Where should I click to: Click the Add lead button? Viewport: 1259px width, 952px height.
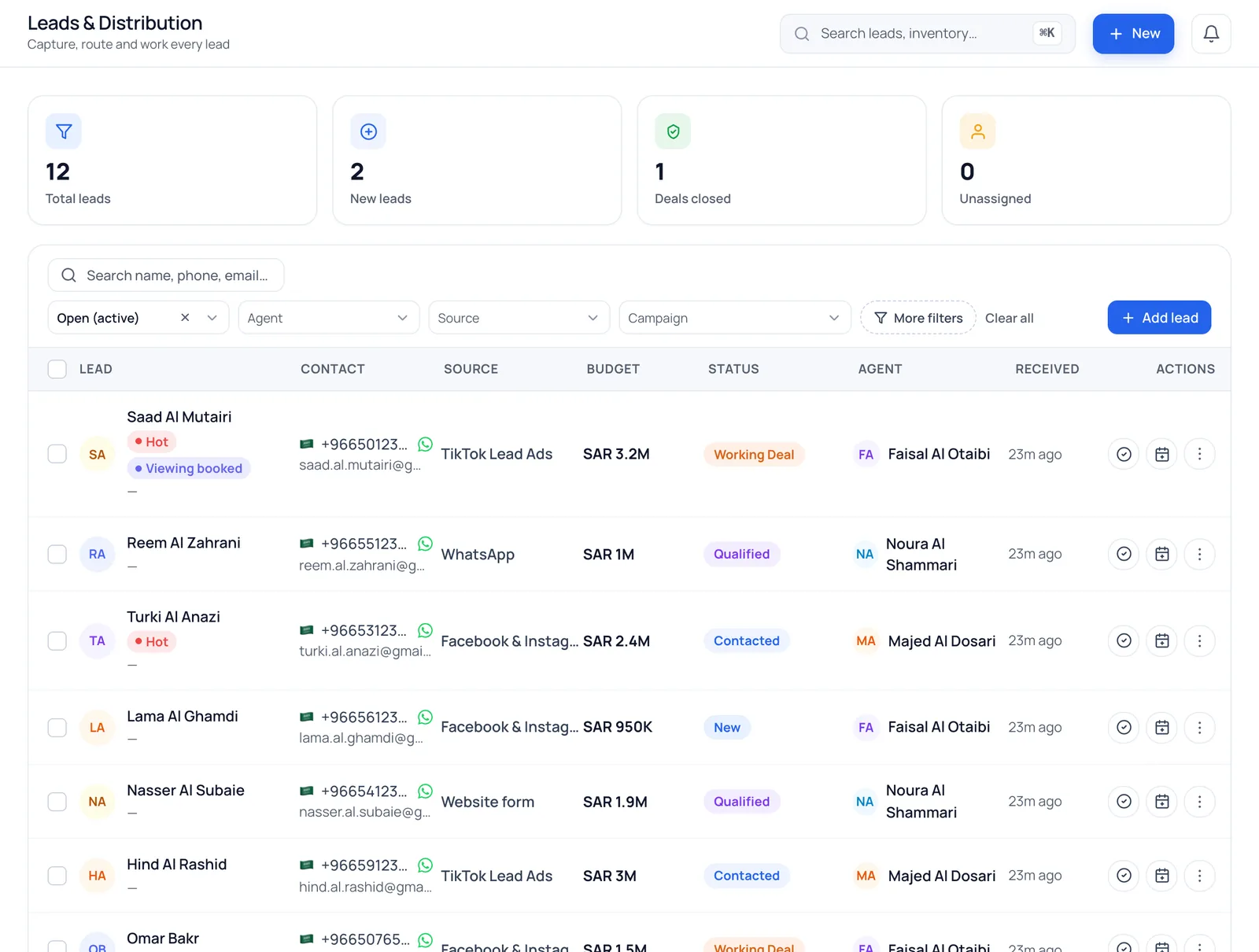click(1159, 318)
